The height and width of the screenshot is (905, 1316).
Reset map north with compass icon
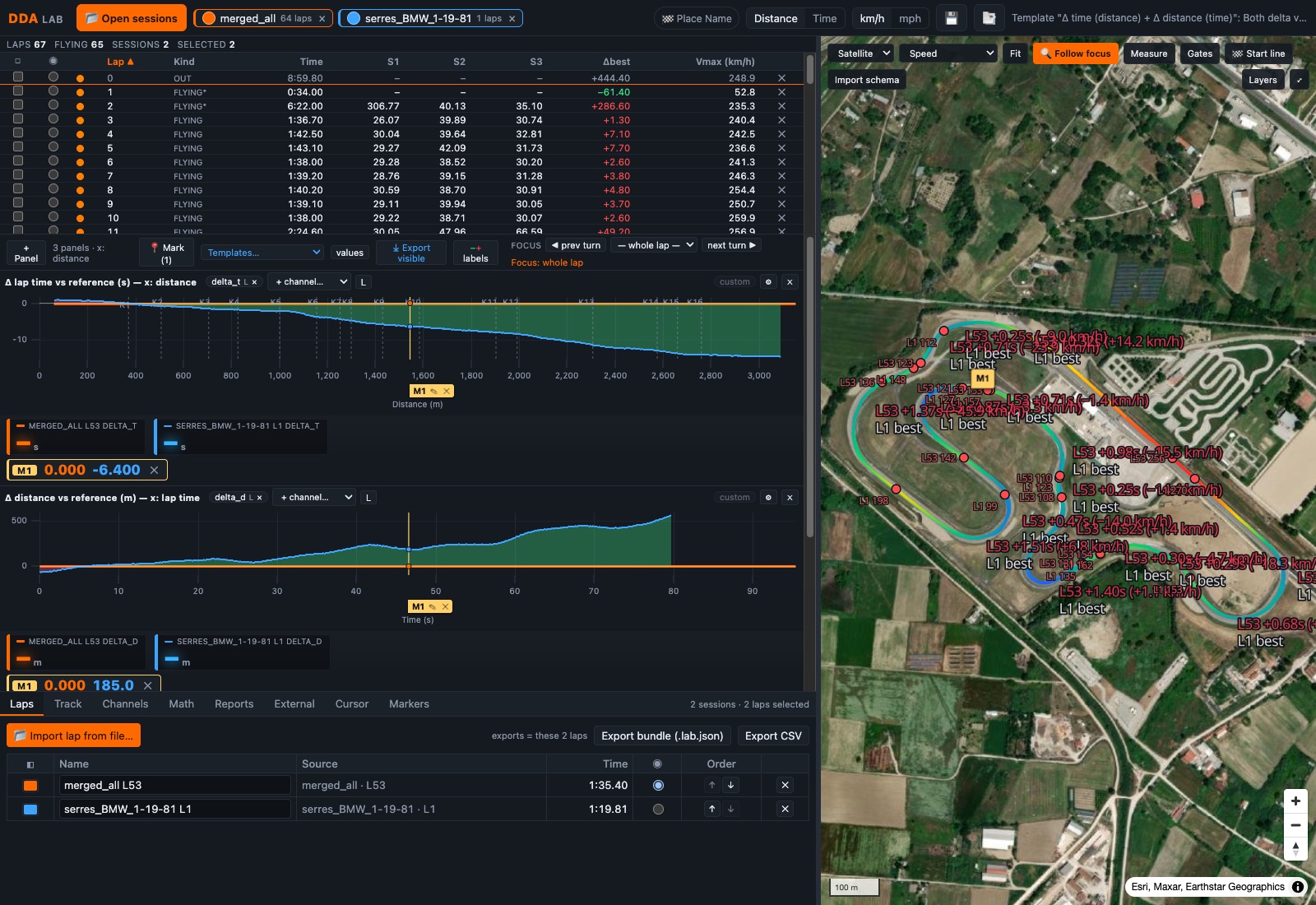pos(1295,848)
